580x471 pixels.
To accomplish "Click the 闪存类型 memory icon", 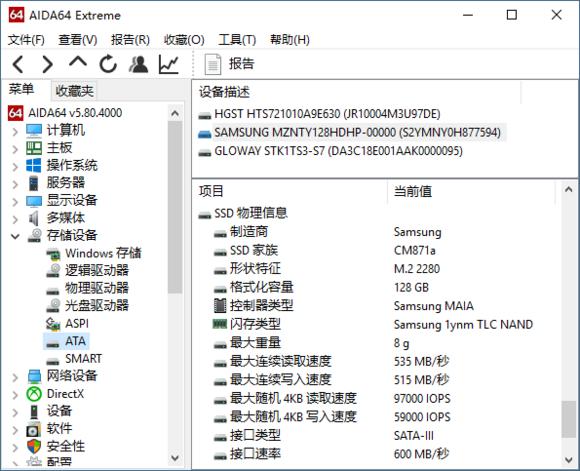I will pos(220,324).
